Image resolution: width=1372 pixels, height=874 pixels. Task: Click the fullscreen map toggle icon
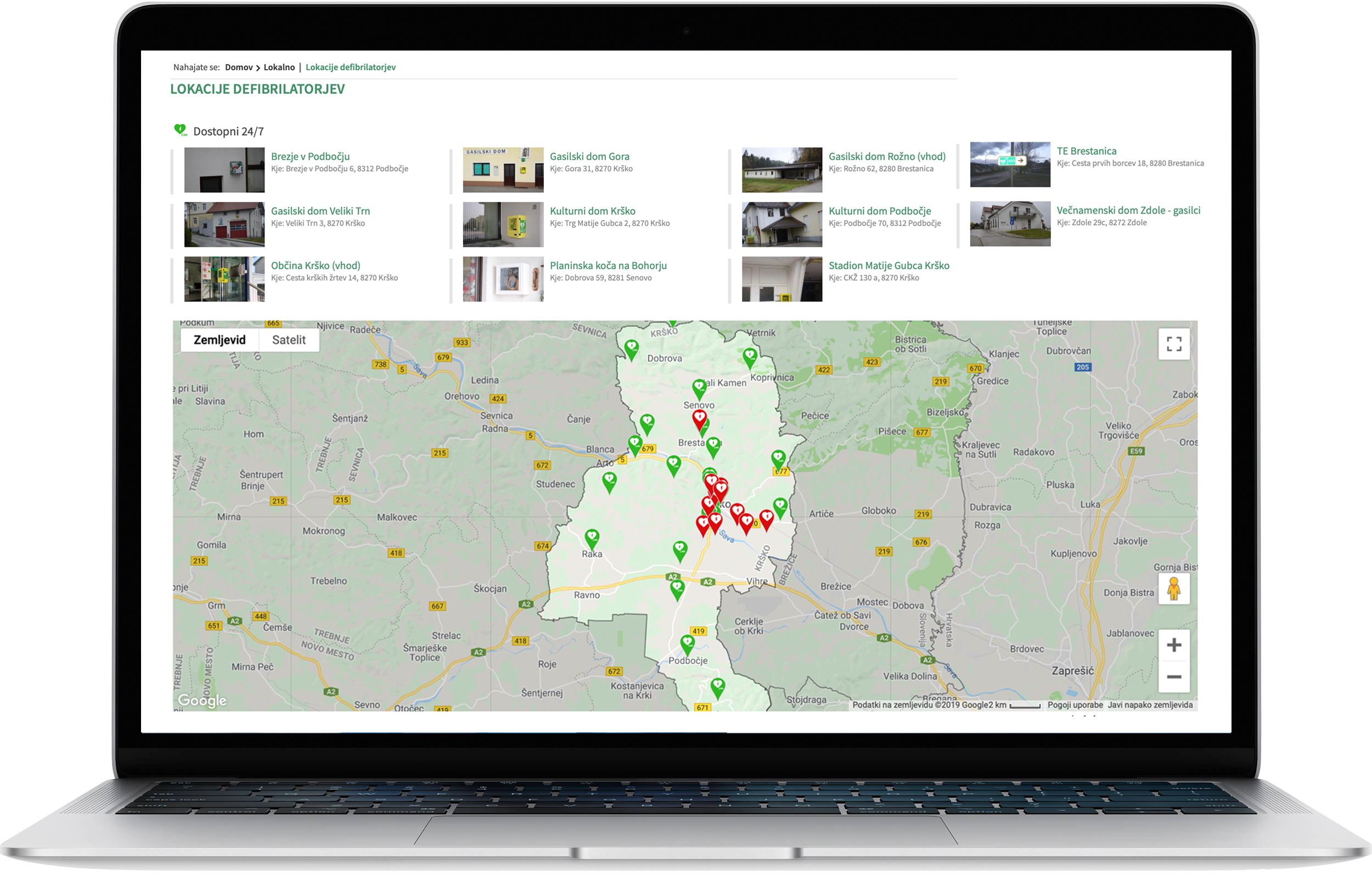[1173, 344]
